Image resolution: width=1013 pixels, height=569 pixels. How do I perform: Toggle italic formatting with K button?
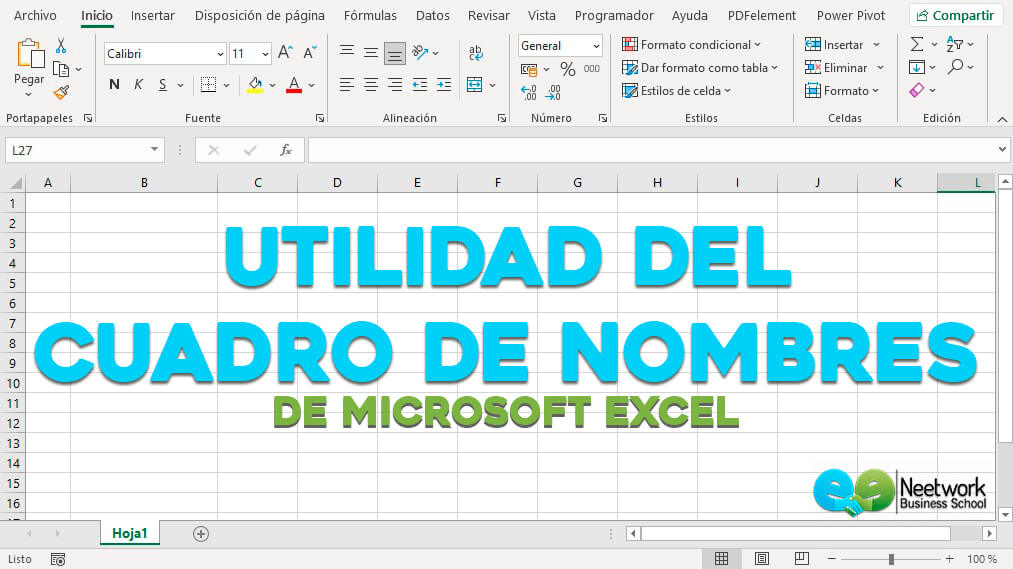(138, 85)
